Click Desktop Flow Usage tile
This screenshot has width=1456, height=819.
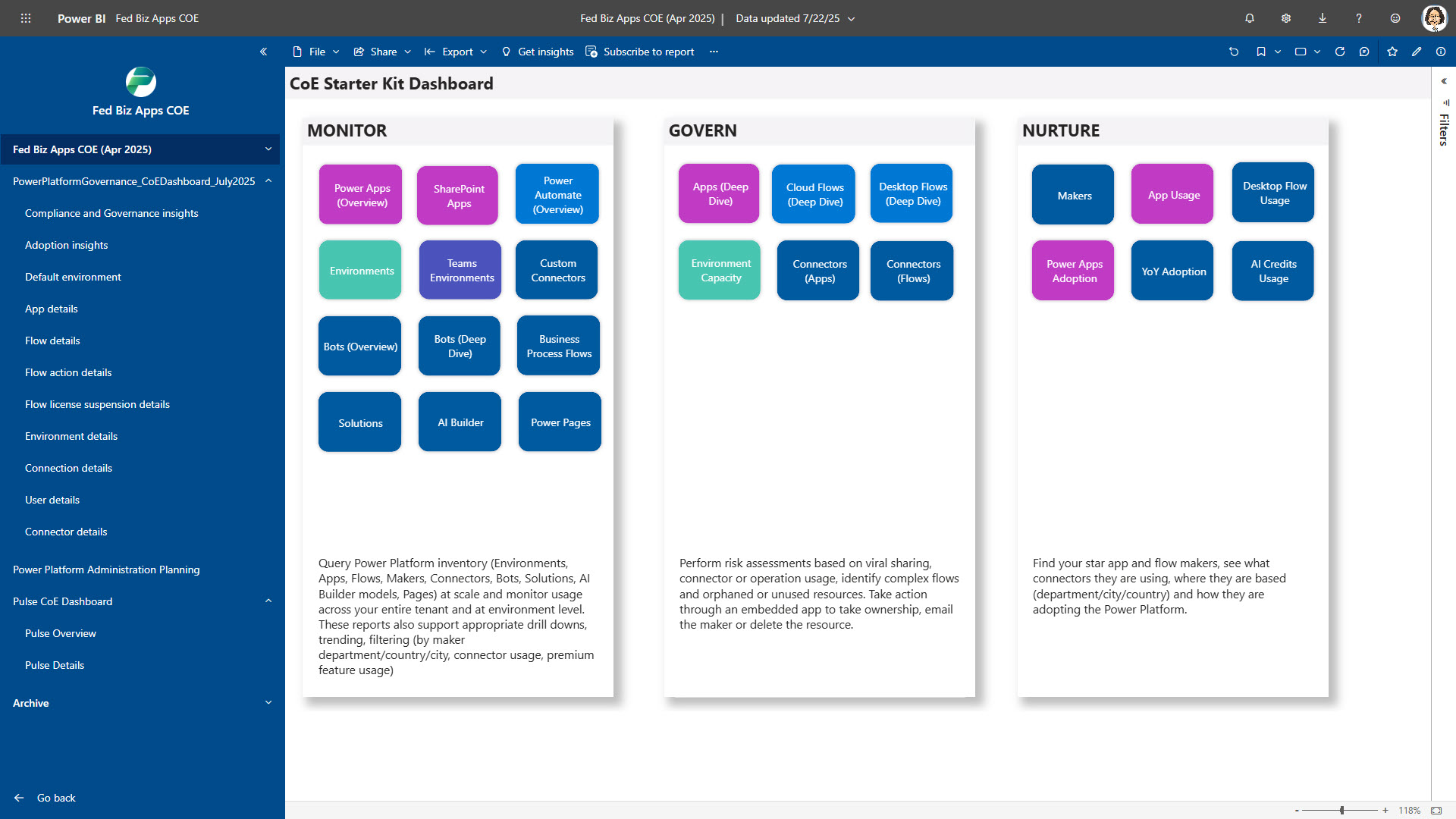click(1273, 193)
